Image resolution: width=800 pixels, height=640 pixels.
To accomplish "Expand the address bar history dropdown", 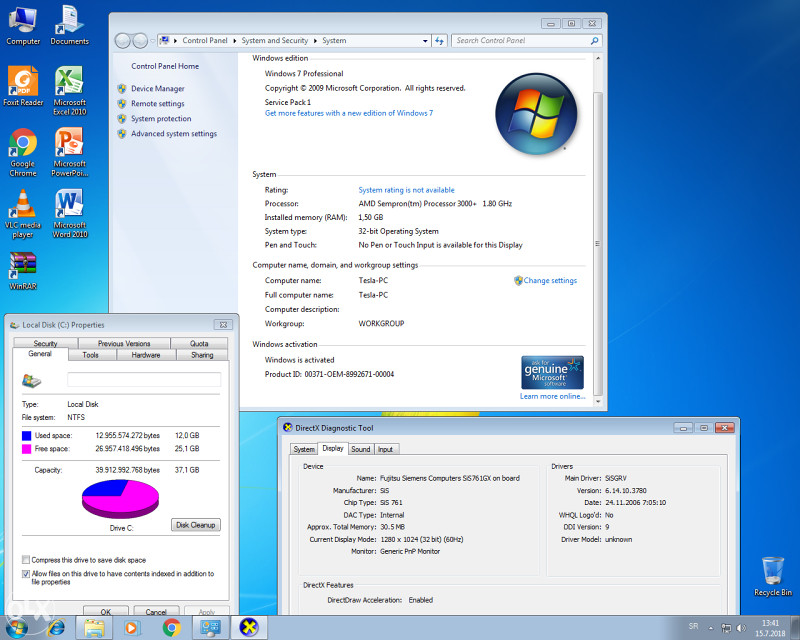I will [x=424, y=41].
